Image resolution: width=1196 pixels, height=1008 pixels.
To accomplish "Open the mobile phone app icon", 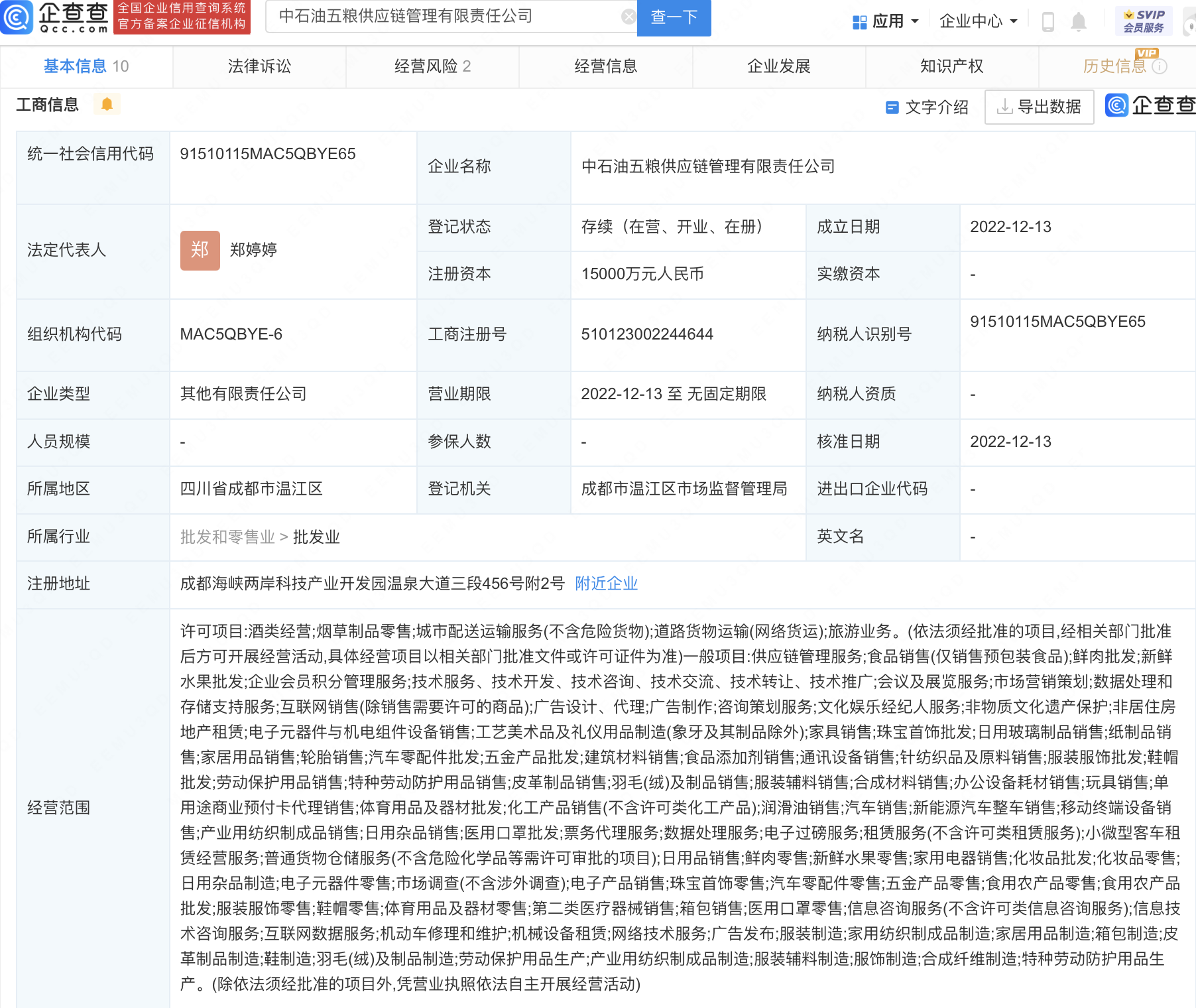I will pyautogui.click(x=1047, y=22).
